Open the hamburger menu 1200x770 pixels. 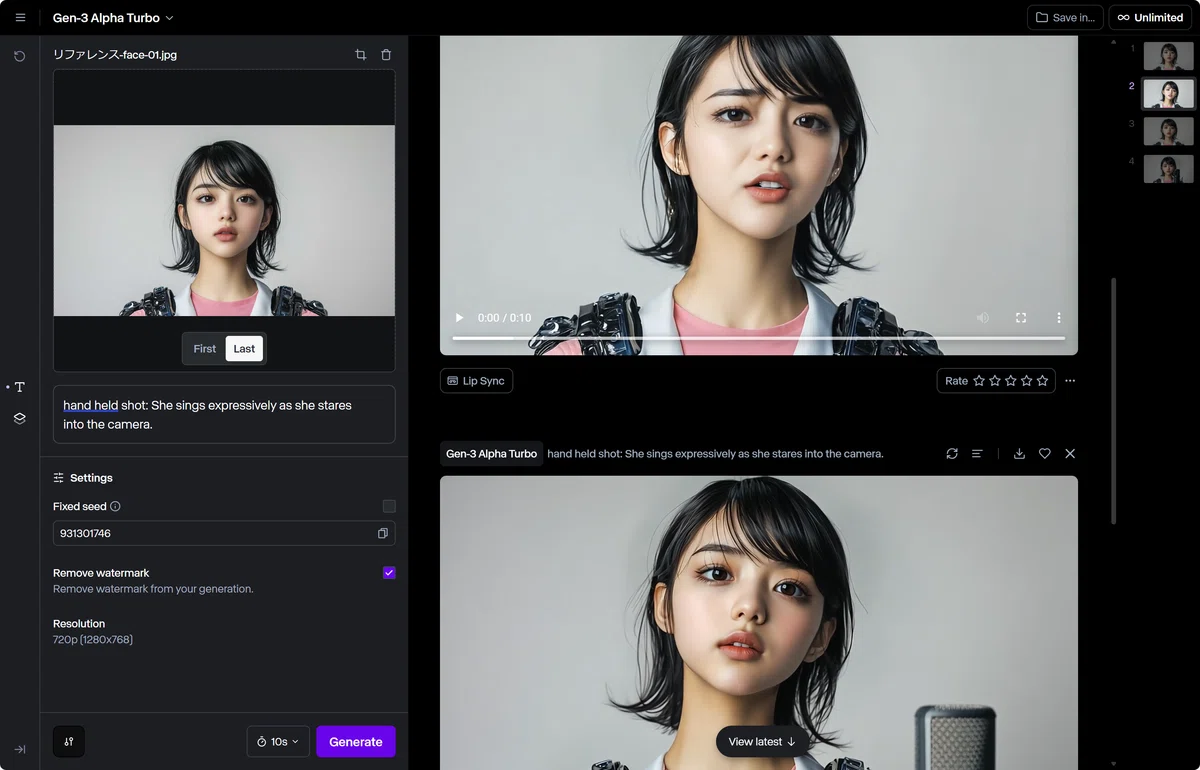pos(20,17)
